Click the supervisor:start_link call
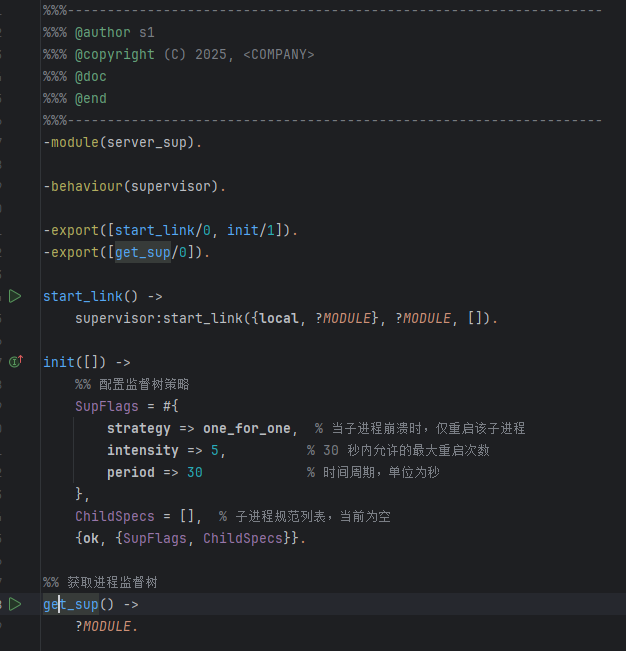The image size is (626, 651). click(x=159, y=318)
